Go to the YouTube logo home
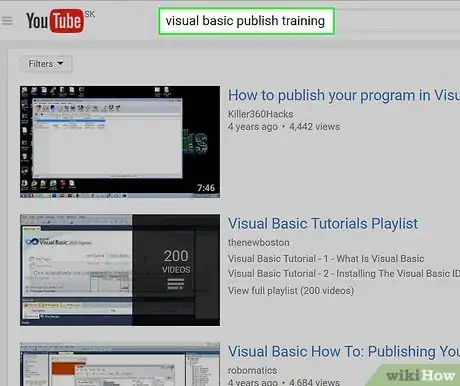Image resolution: width=460 pixels, height=386 pixels. 55,21
